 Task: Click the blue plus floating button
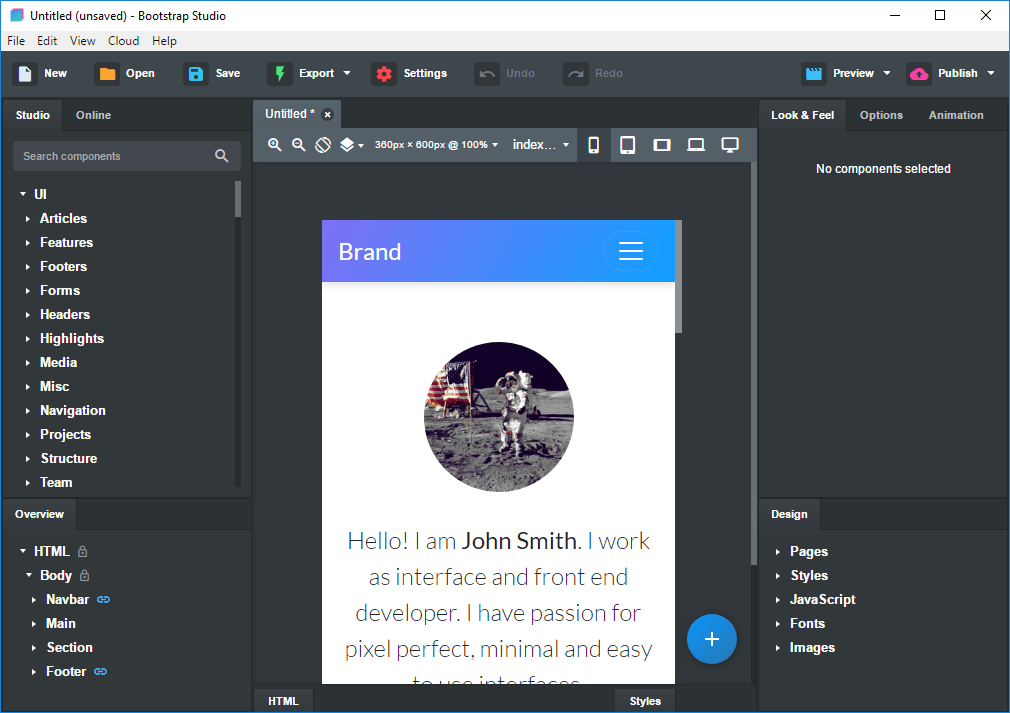point(712,639)
